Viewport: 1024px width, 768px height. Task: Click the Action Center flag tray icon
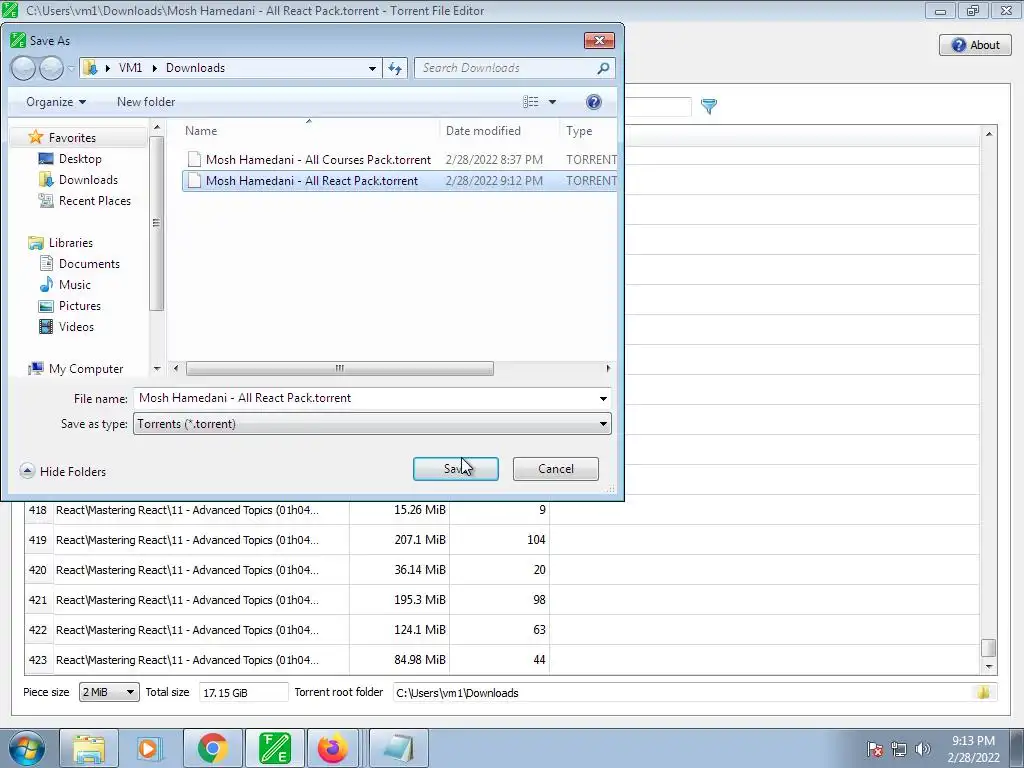(875, 749)
